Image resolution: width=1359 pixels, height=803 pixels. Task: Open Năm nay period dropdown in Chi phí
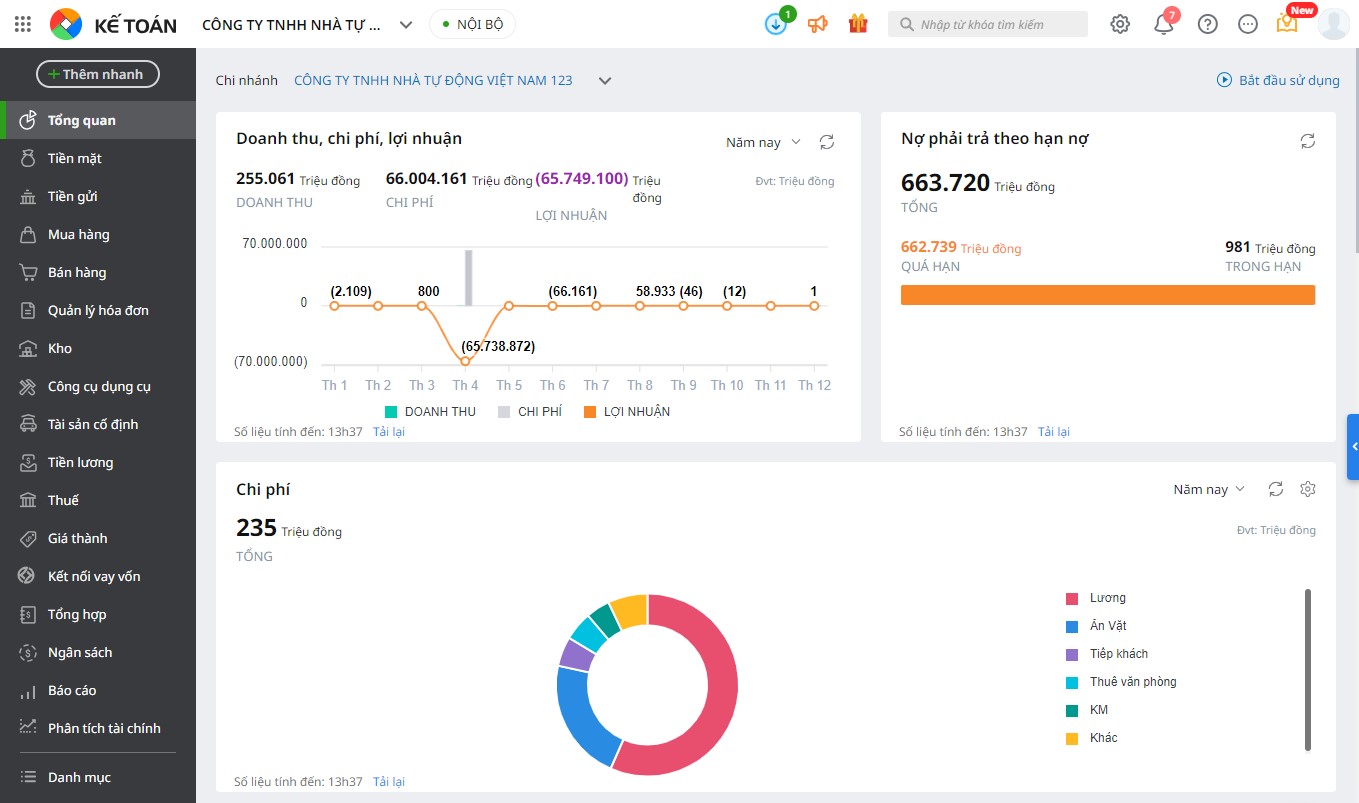[x=1210, y=489]
